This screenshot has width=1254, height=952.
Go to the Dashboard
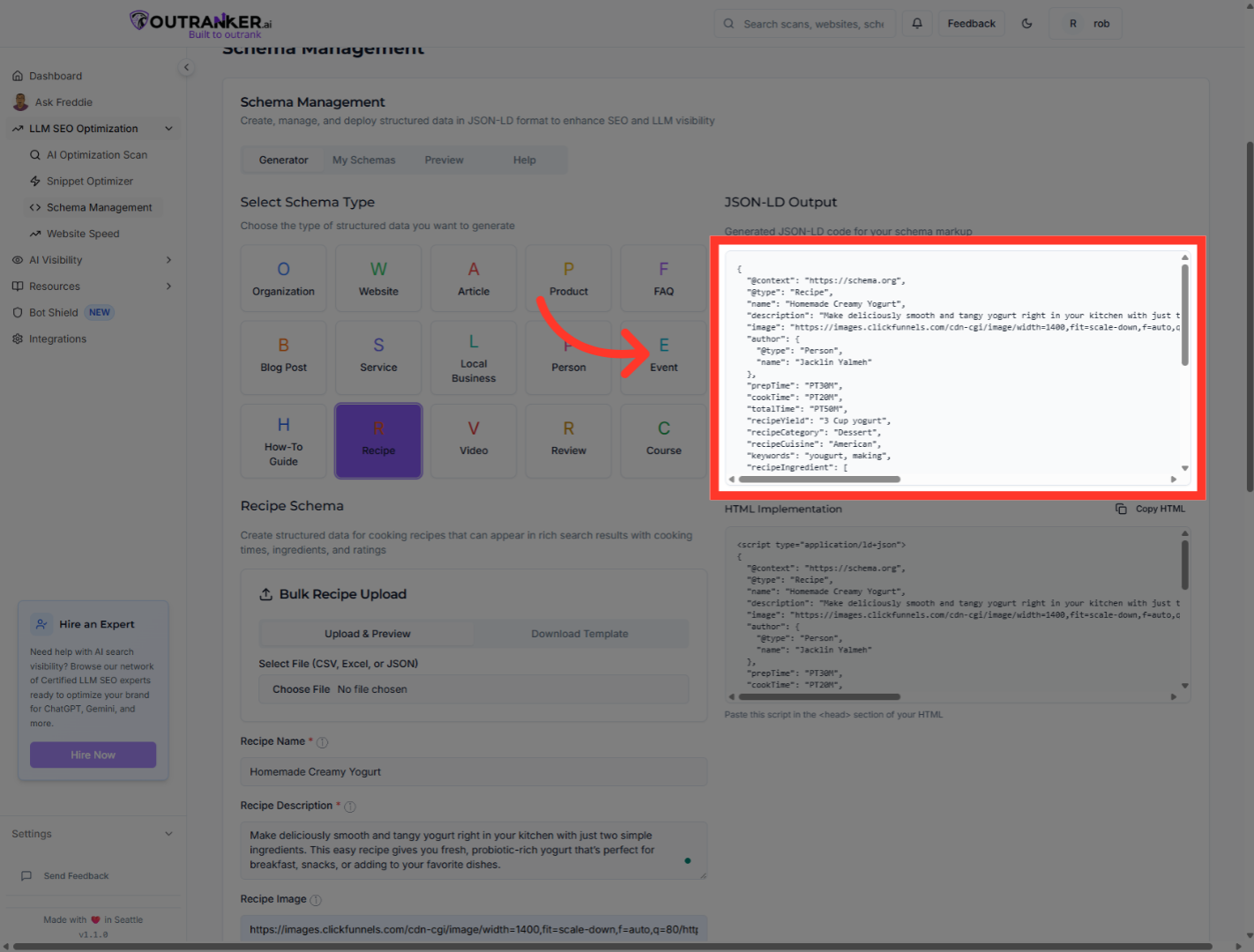56,75
